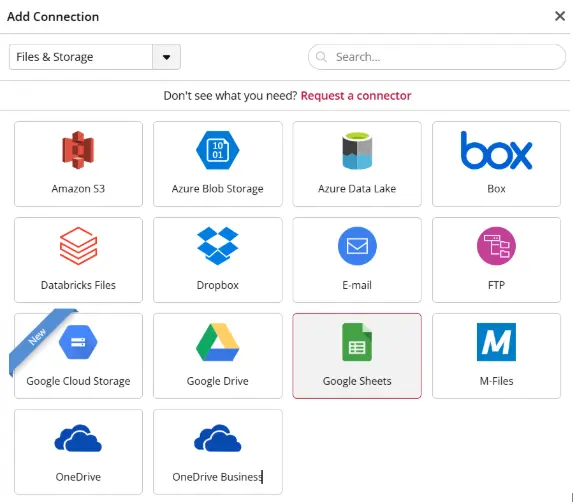This screenshot has width=573, height=502.
Task: Click the Azure Blob Storage label
Action: [x=217, y=189]
